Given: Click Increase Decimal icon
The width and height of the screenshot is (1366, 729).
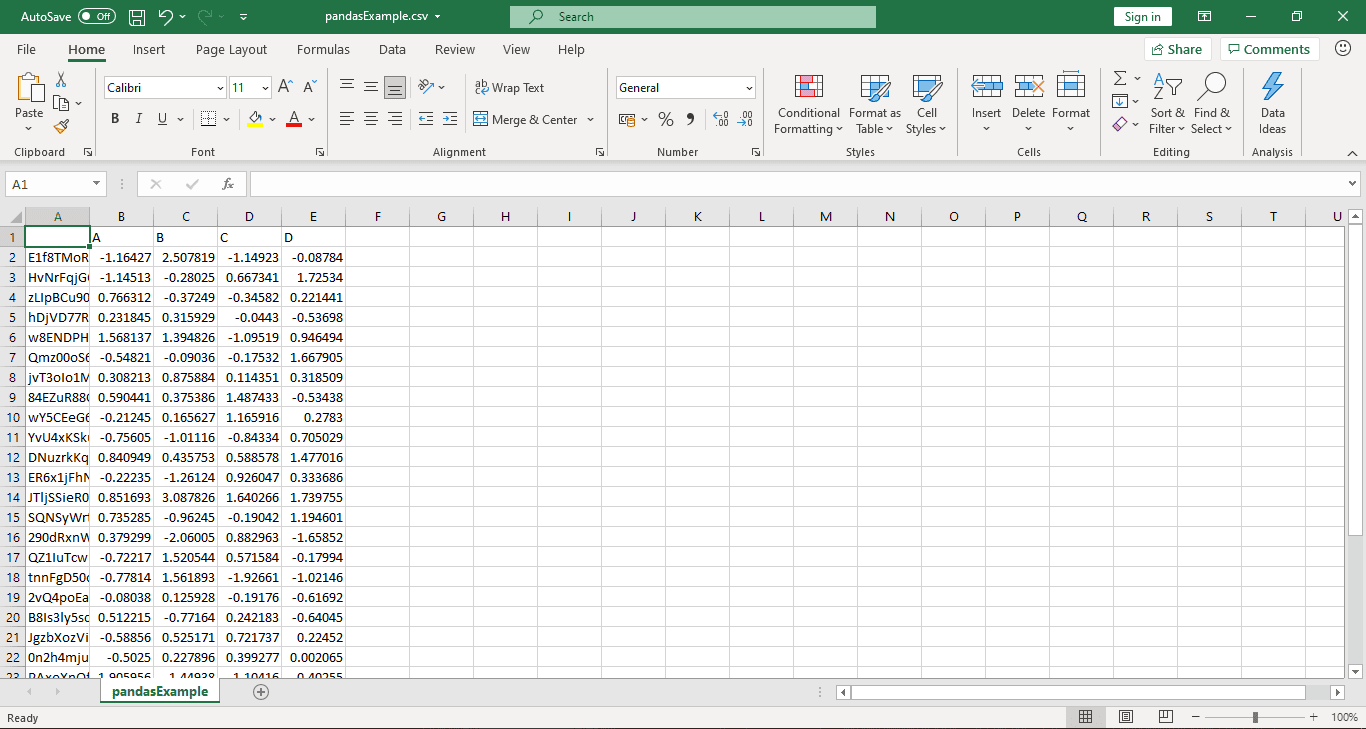Looking at the screenshot, I should [720, 119].
